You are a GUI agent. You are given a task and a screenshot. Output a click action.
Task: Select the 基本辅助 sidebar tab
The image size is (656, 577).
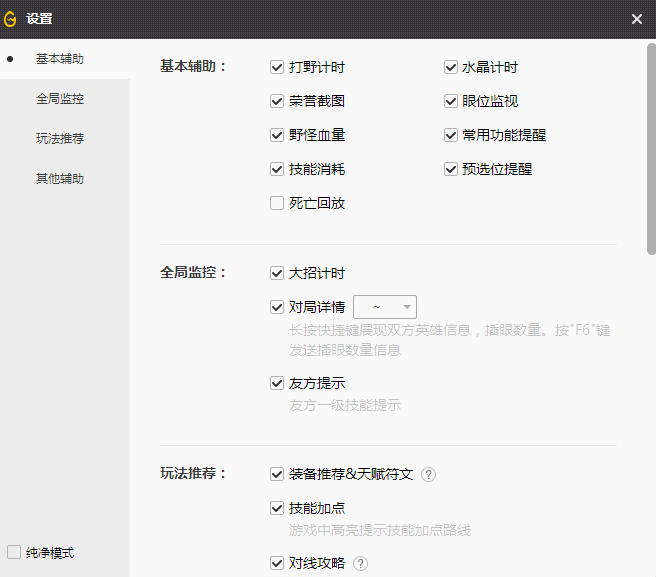point(60,59)
